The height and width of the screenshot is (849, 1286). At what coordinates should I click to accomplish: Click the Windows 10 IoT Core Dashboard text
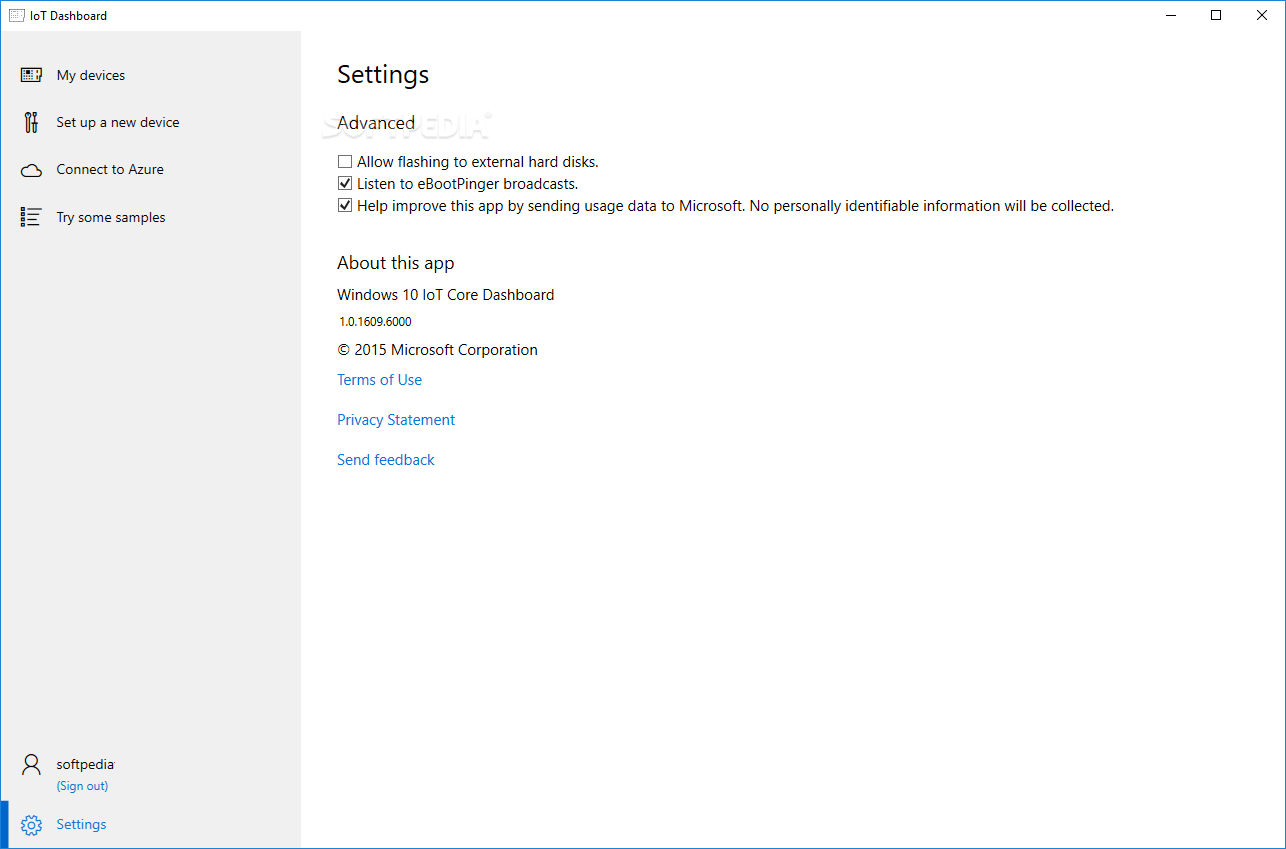coord(445,295)
